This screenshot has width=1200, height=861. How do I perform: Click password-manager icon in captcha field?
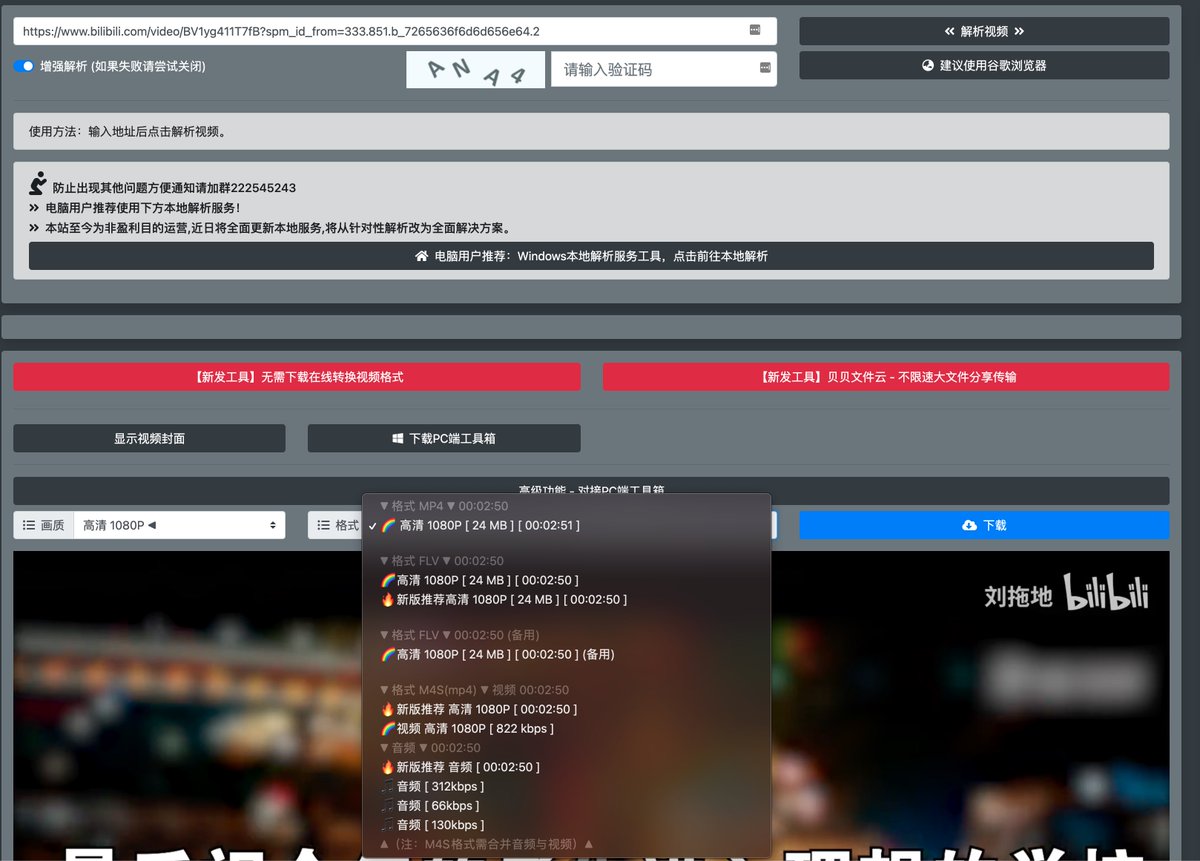(765, 68)
